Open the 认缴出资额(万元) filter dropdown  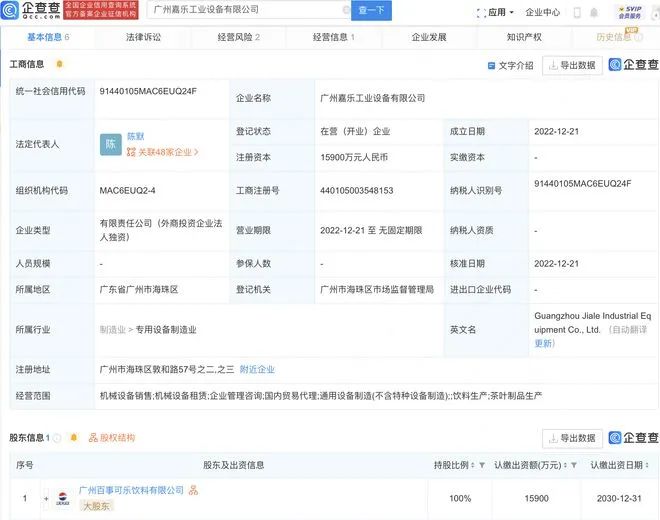(x=574, y=465)
